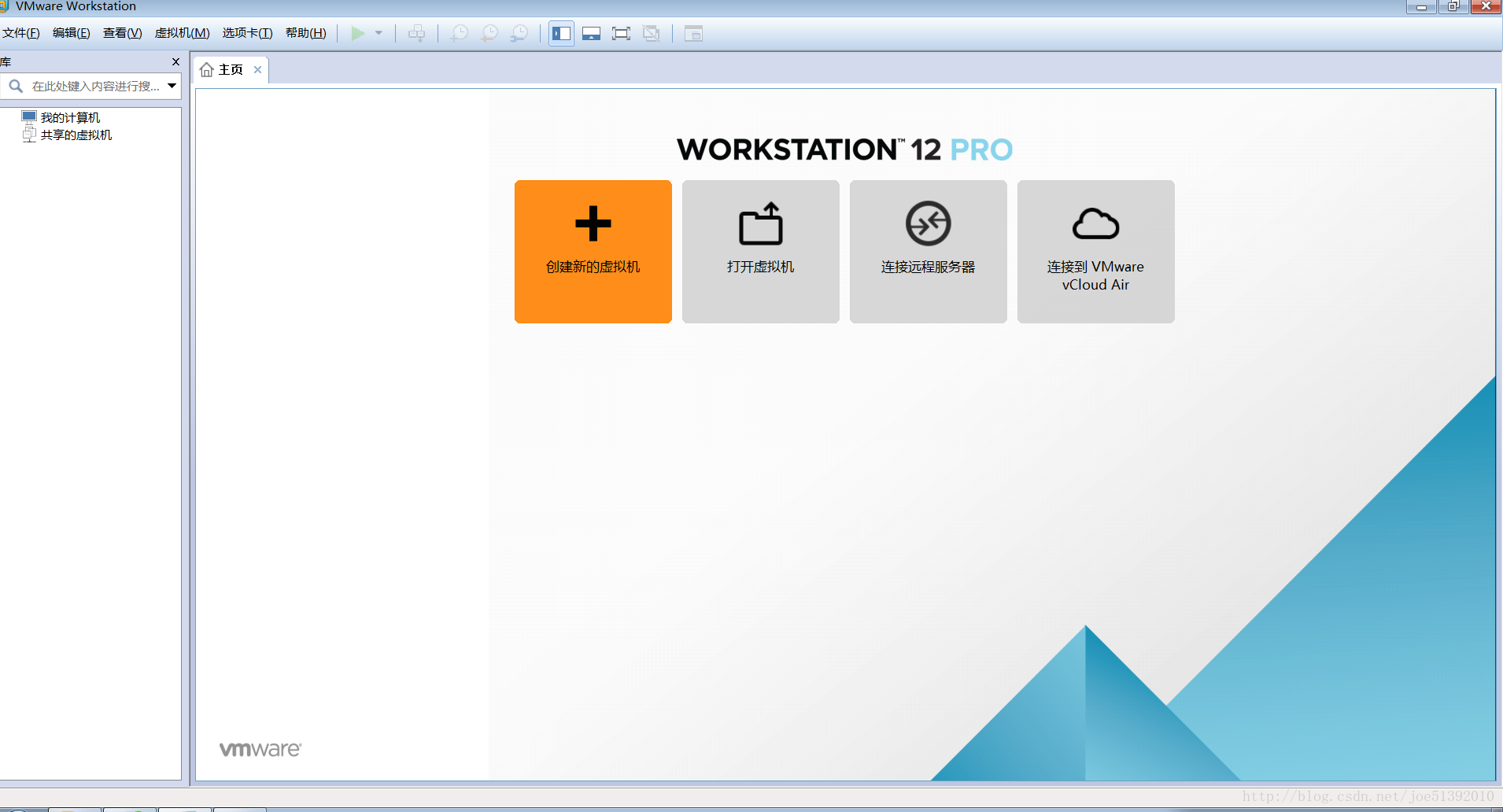The width and height of the screenshot is (1503, 812).
Task: Click the Send Ctrl+Alt+Del toolbar icon
Action: [x=417, y=33]
